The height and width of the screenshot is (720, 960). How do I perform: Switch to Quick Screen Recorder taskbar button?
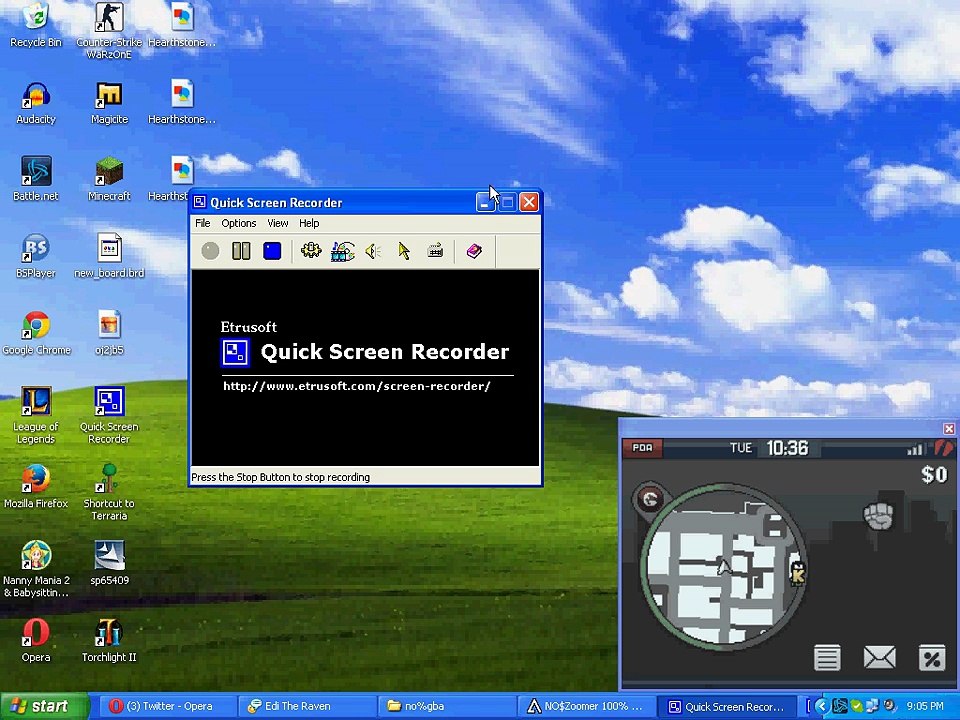click(x=727, y=706)
